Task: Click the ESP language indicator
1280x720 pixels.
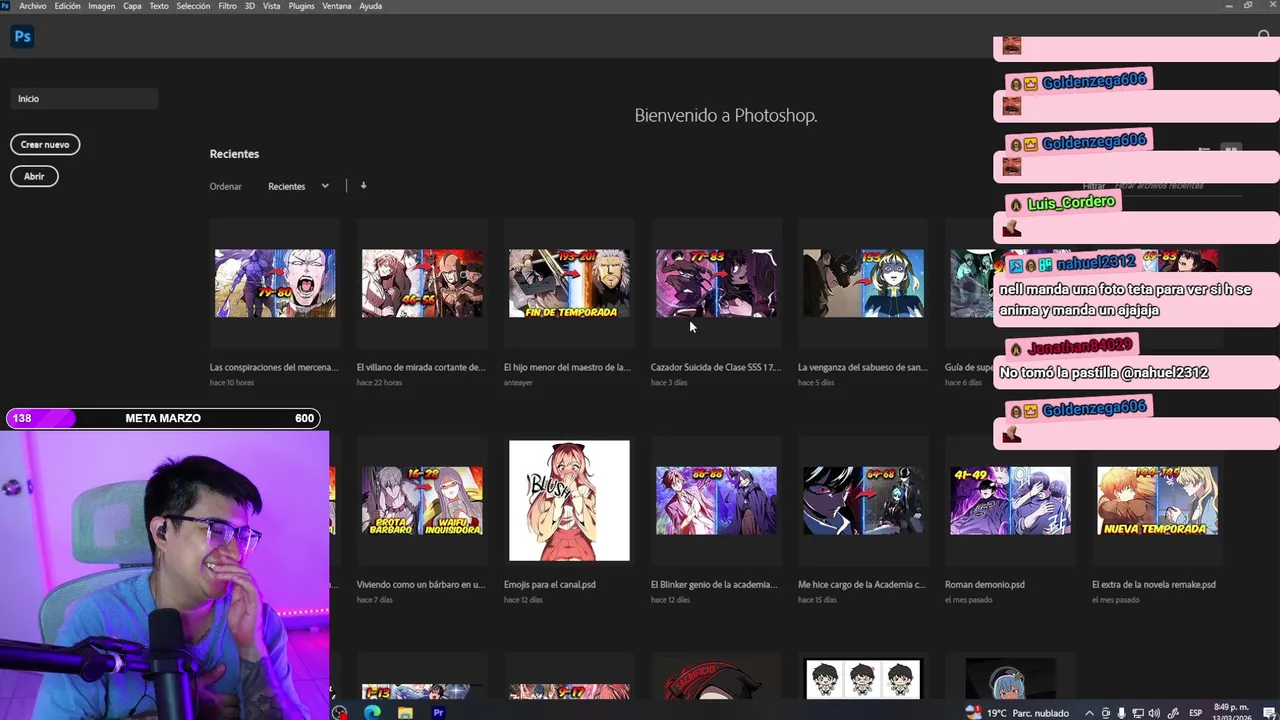Action: (1195, 713)
